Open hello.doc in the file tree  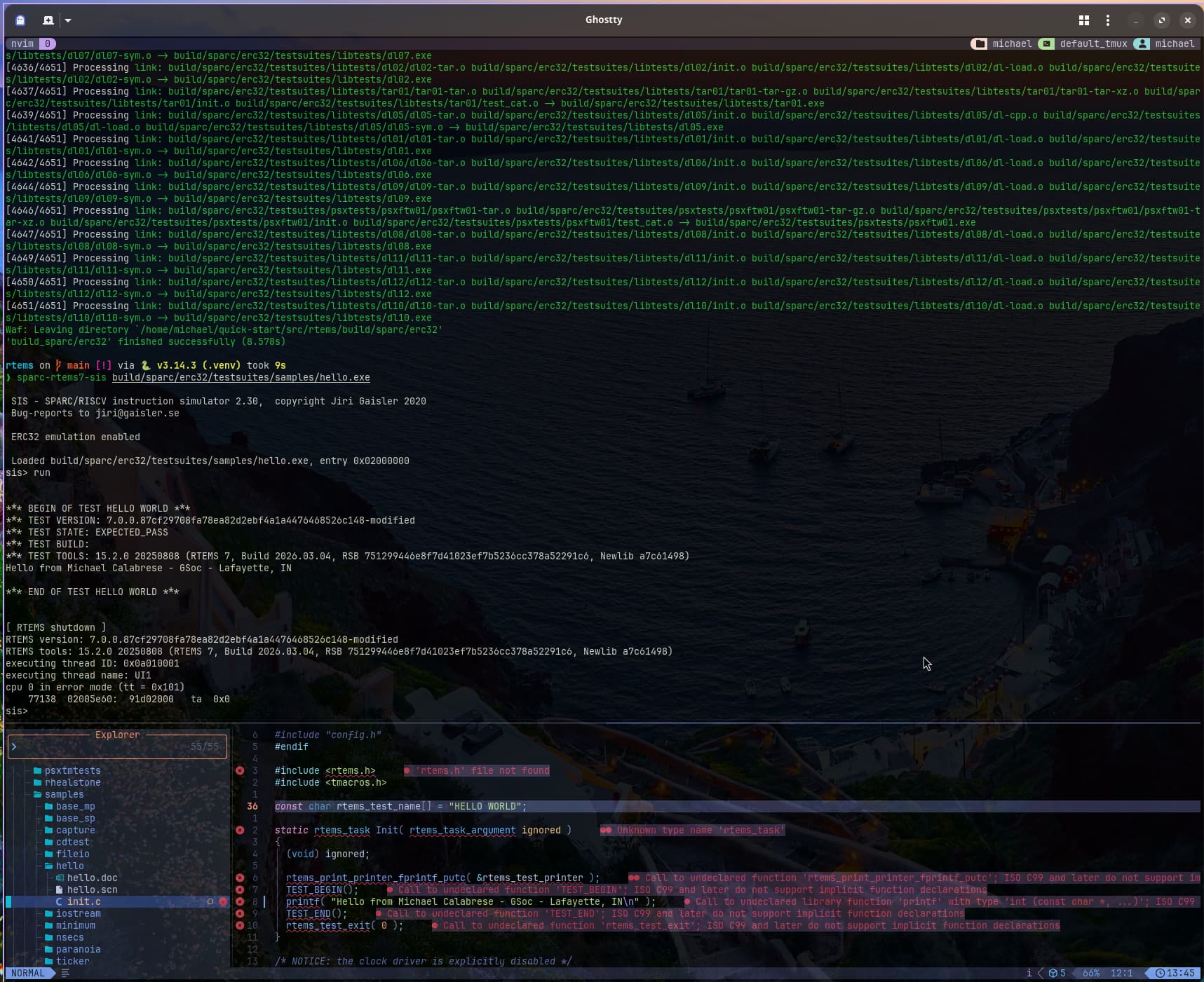92,878
